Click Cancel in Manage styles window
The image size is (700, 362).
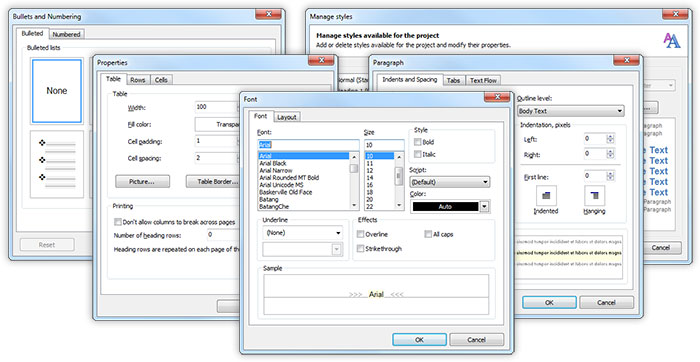tap(661, 248)
